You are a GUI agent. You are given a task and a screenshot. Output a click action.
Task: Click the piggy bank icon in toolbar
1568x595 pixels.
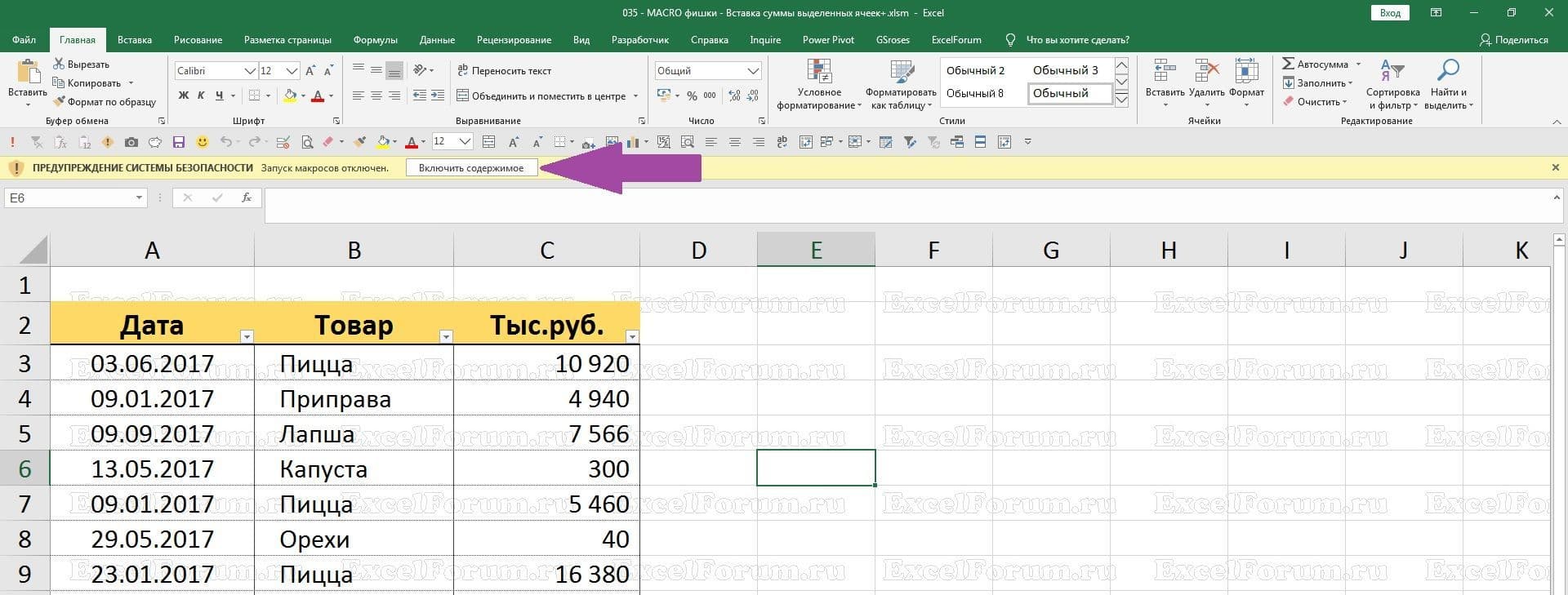(x=154, y=142)
